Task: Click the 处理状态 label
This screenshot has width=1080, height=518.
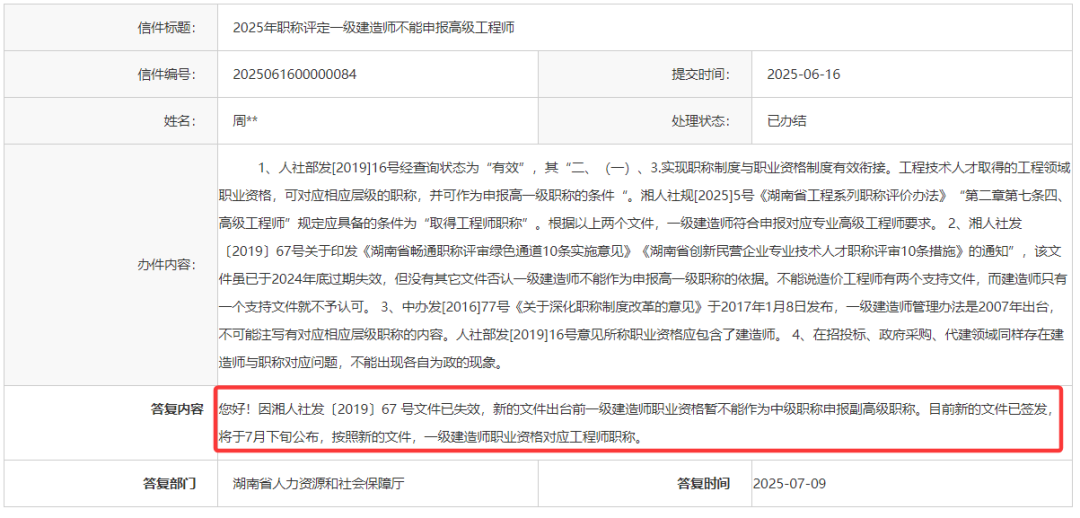Action: pyautogui.click(x=700, y=121)
